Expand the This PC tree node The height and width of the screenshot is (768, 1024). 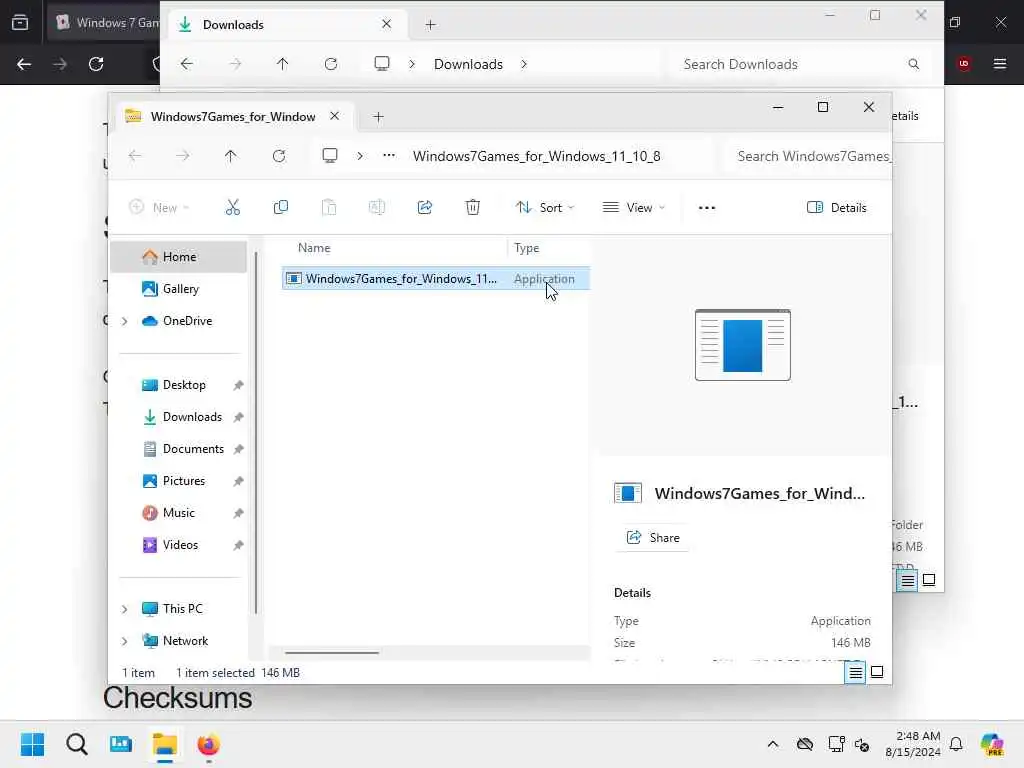coord(125,609)
